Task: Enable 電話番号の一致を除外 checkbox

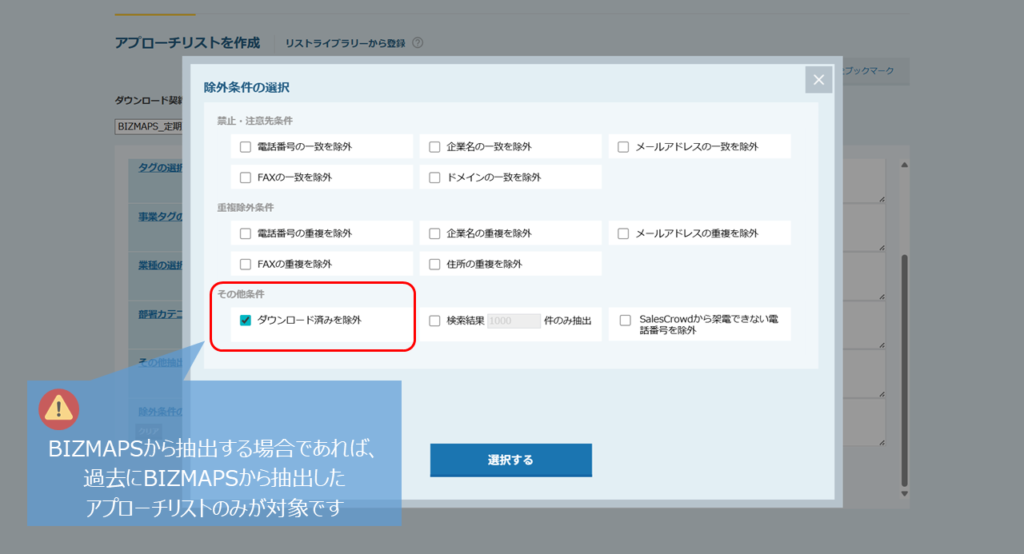Action: pyautogui.click(x=245, y=147)
